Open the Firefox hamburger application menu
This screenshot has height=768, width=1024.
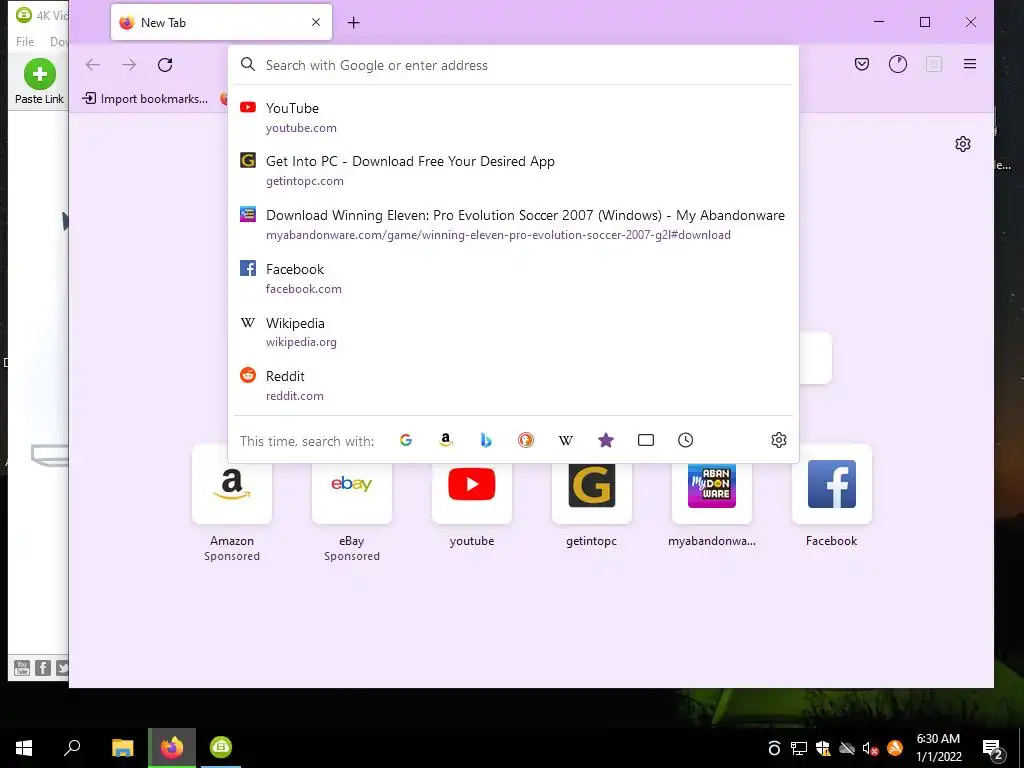(970, 64)
